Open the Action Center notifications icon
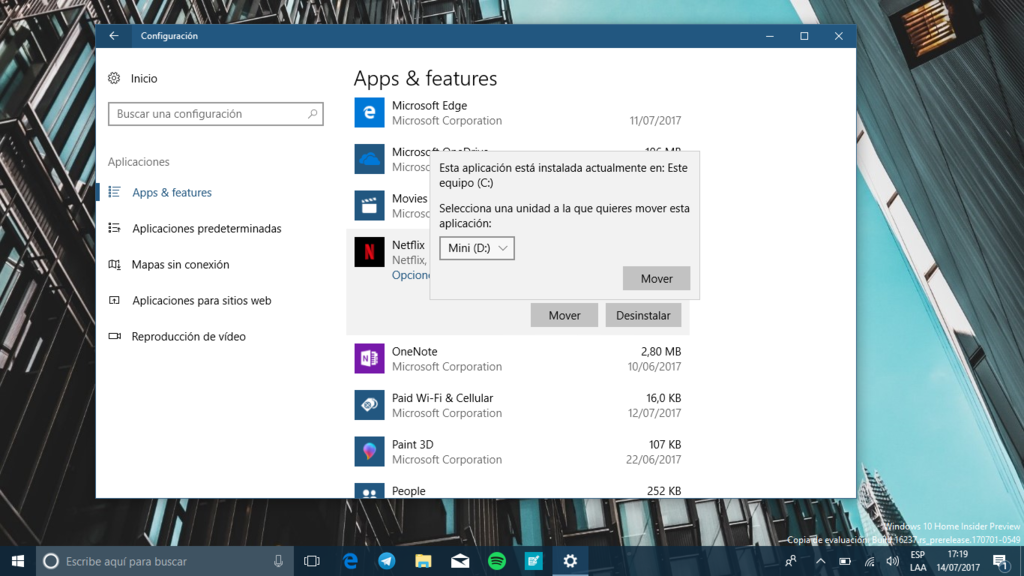 click(1000, 561)
